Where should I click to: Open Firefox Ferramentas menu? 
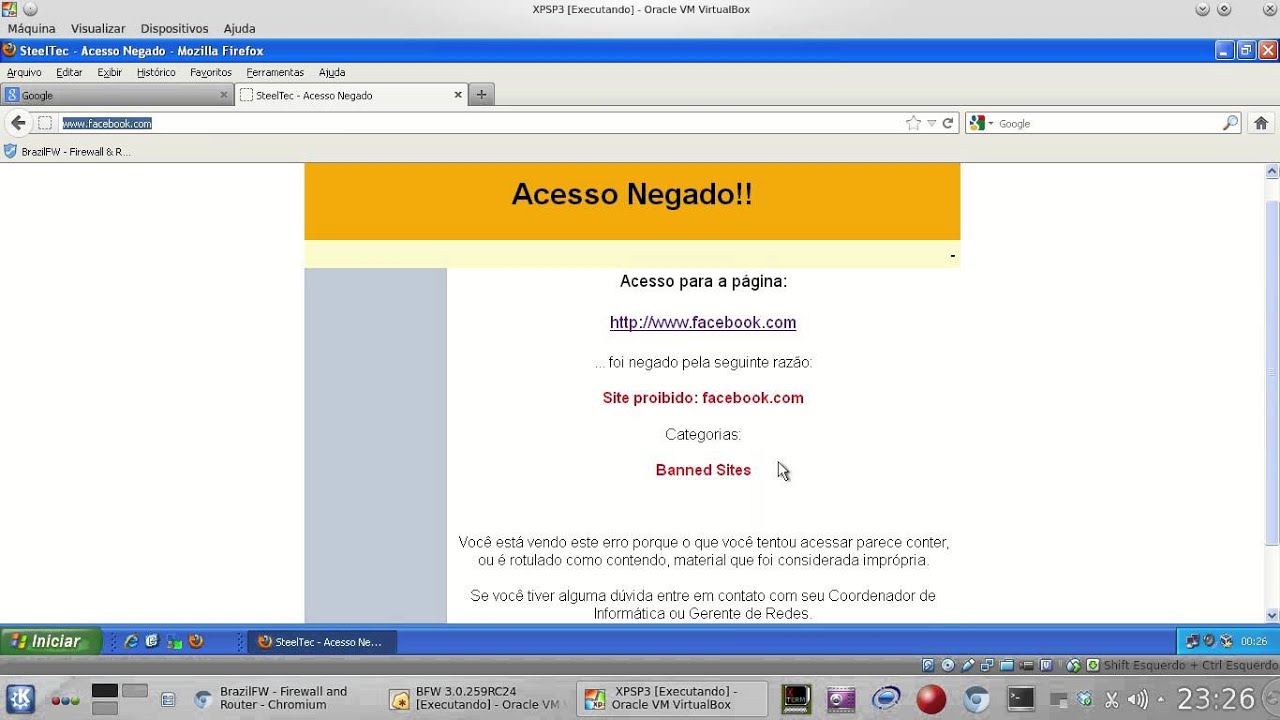click(x=275, y=72)
